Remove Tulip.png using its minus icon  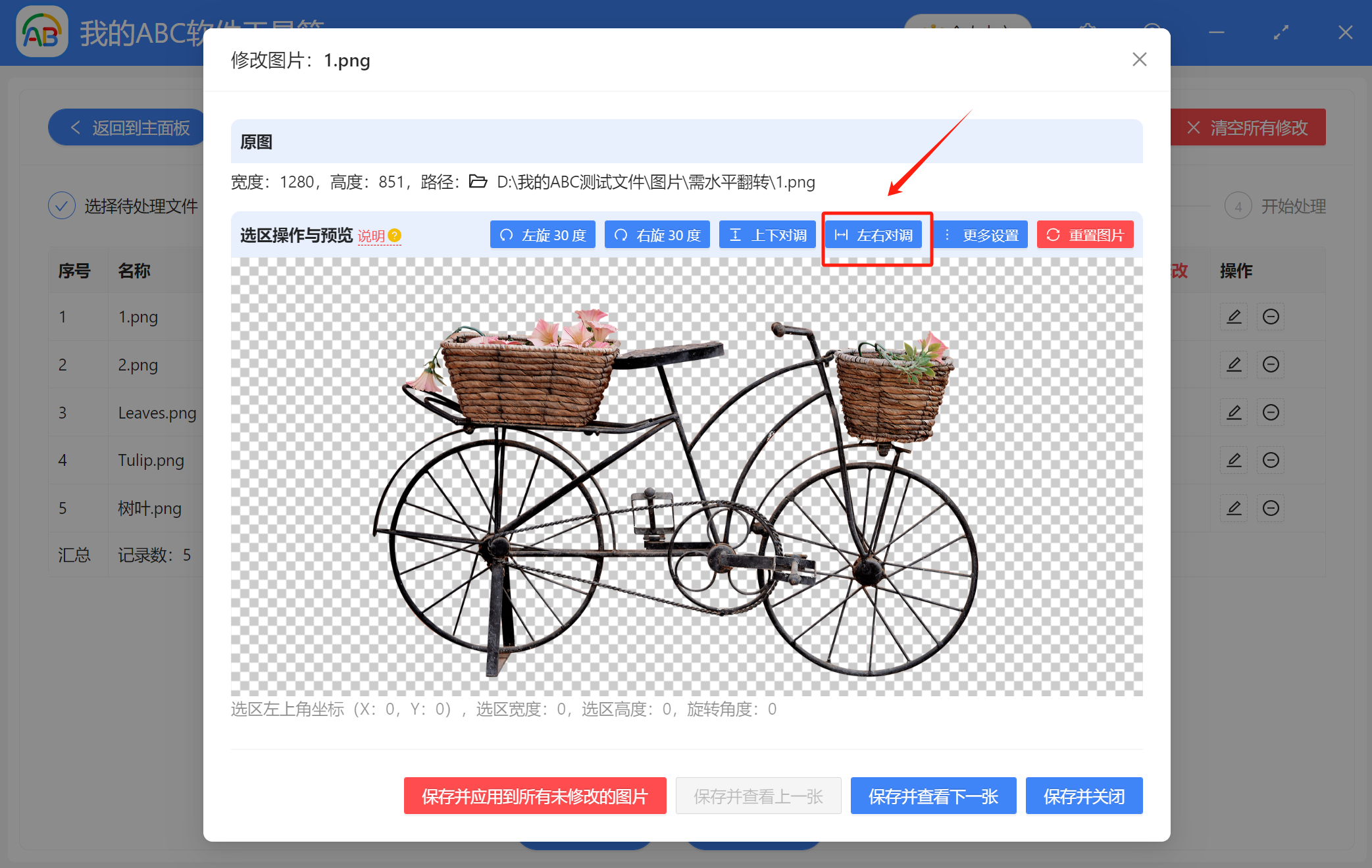pos(1271,460)
